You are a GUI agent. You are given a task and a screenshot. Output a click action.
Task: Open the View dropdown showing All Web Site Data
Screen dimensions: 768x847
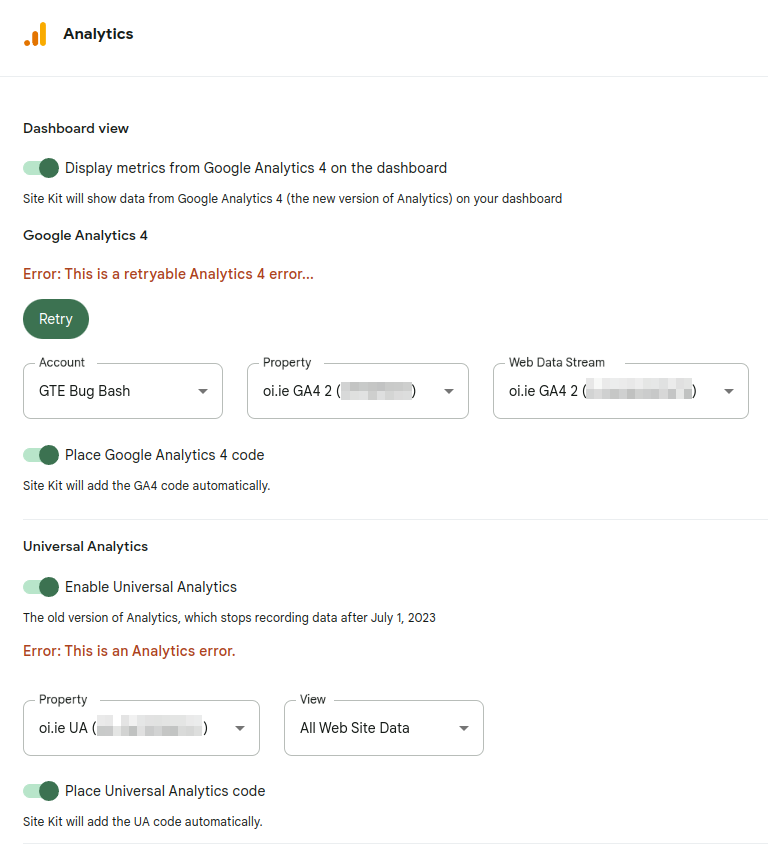tap(383, 728)
